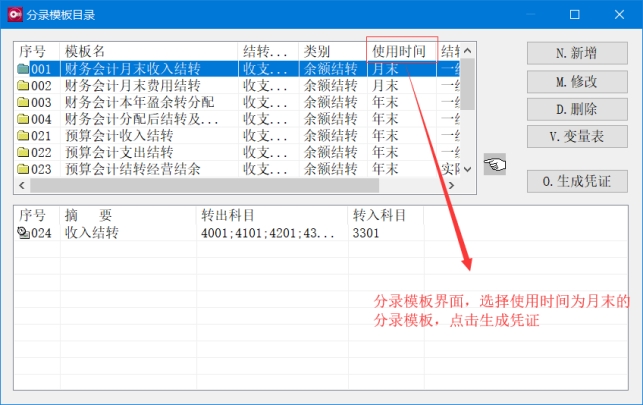Select row 预算会计收入结转

point(237,136)
